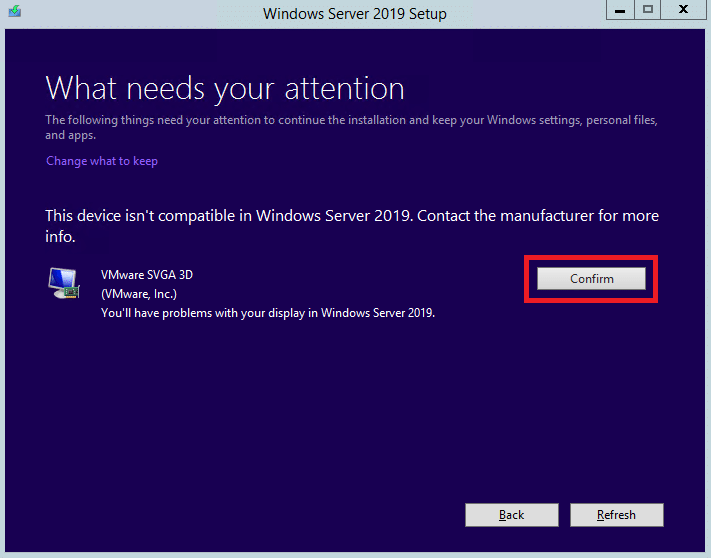Screen dimensions: 711x558
Task: Click the 'and apps.' line of the description
Action: click(70, 135)
